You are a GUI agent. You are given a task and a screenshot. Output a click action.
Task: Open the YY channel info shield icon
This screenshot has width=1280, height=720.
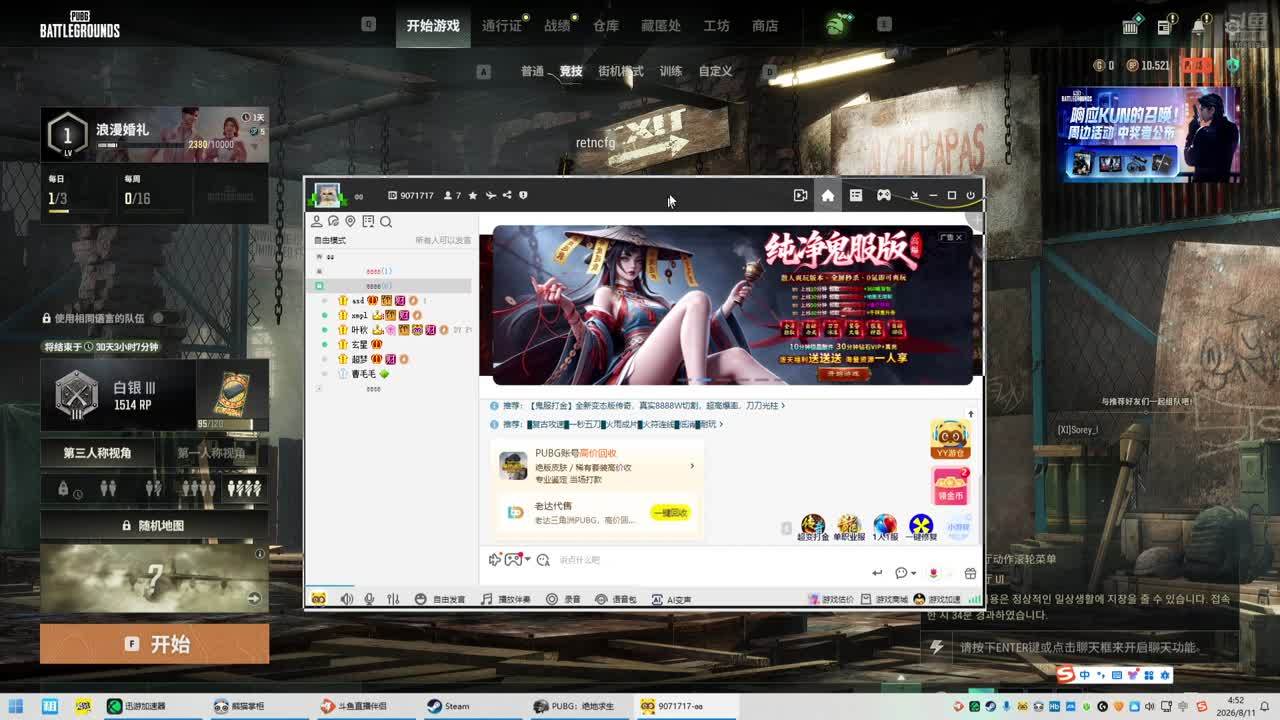click(523, 195)
